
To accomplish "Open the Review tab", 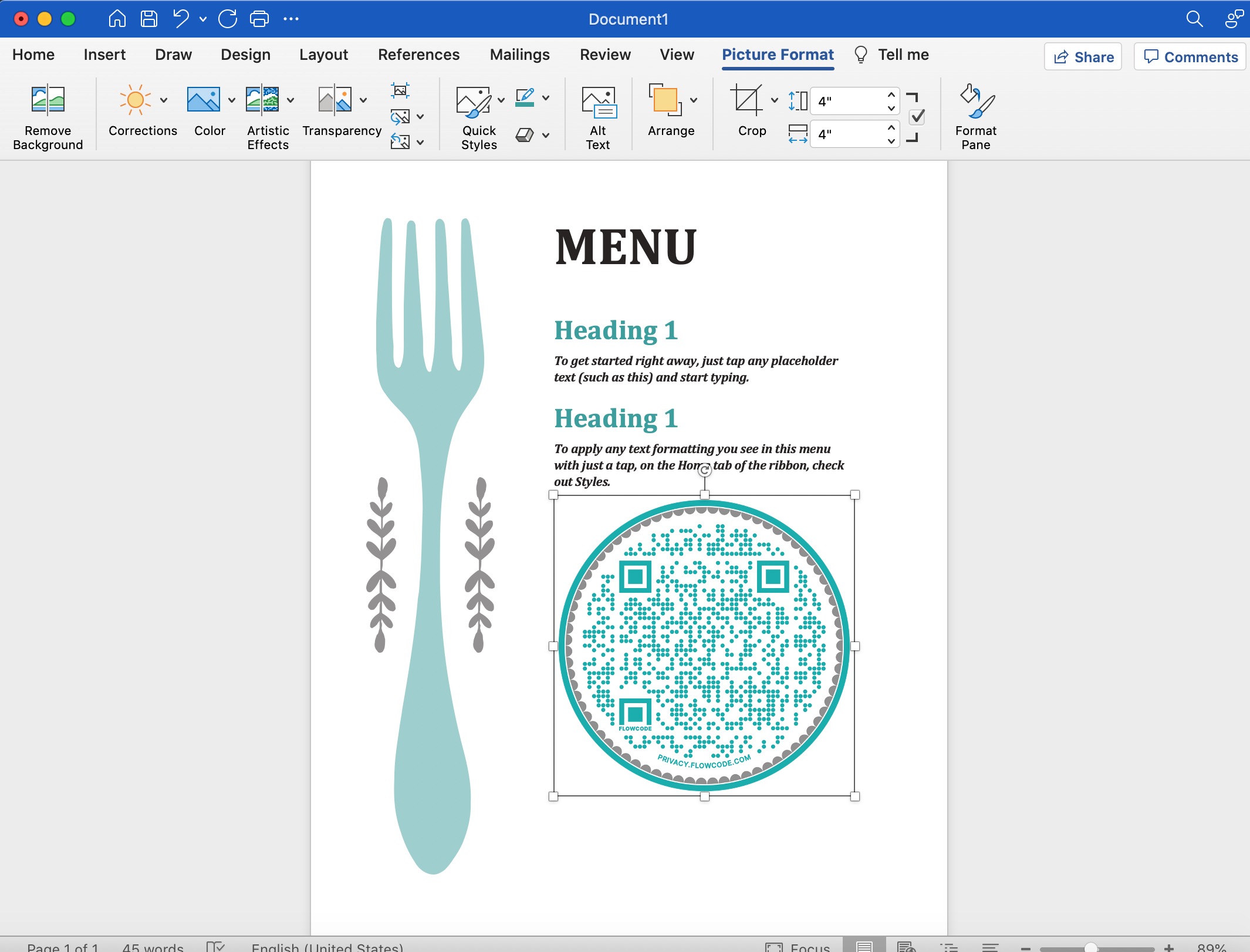I will (605, 55).
